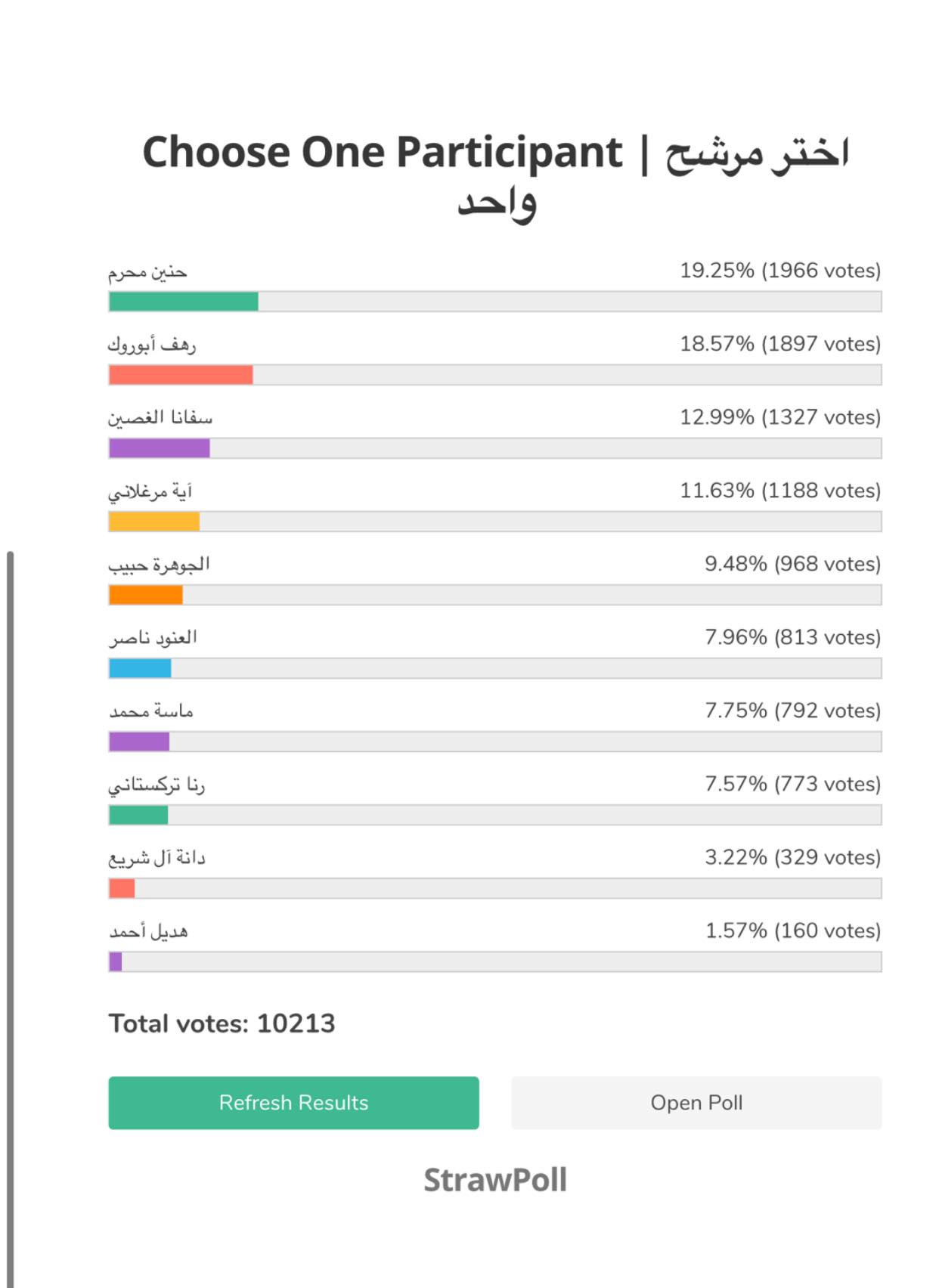The height and width of the screenshot is (1288, 939).
Task: Click the 1966 votes percentage label
Action: [x=779, y=271]
